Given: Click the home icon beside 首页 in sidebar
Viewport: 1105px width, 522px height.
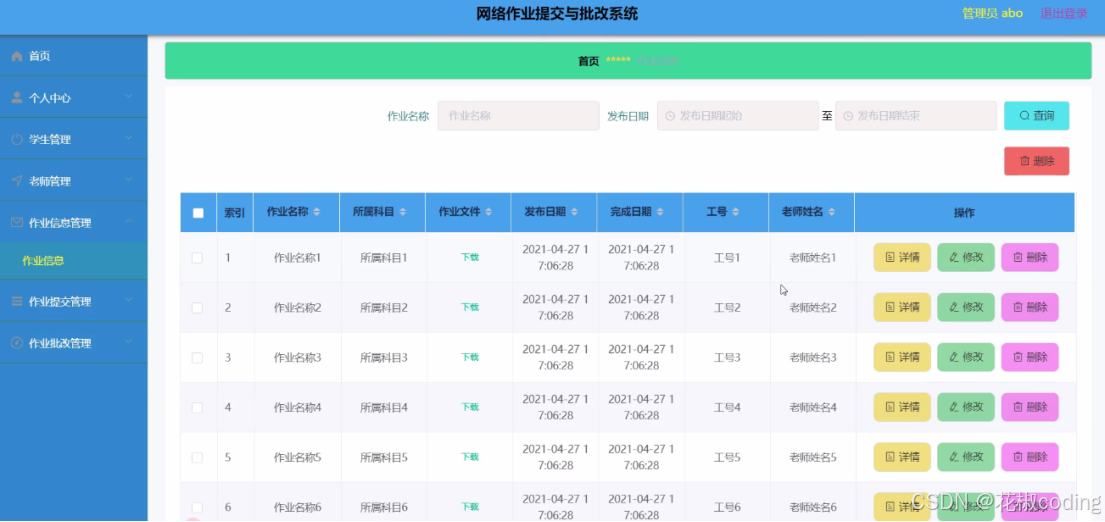Looking at the screenshot, I should click(x=17, y=56).
